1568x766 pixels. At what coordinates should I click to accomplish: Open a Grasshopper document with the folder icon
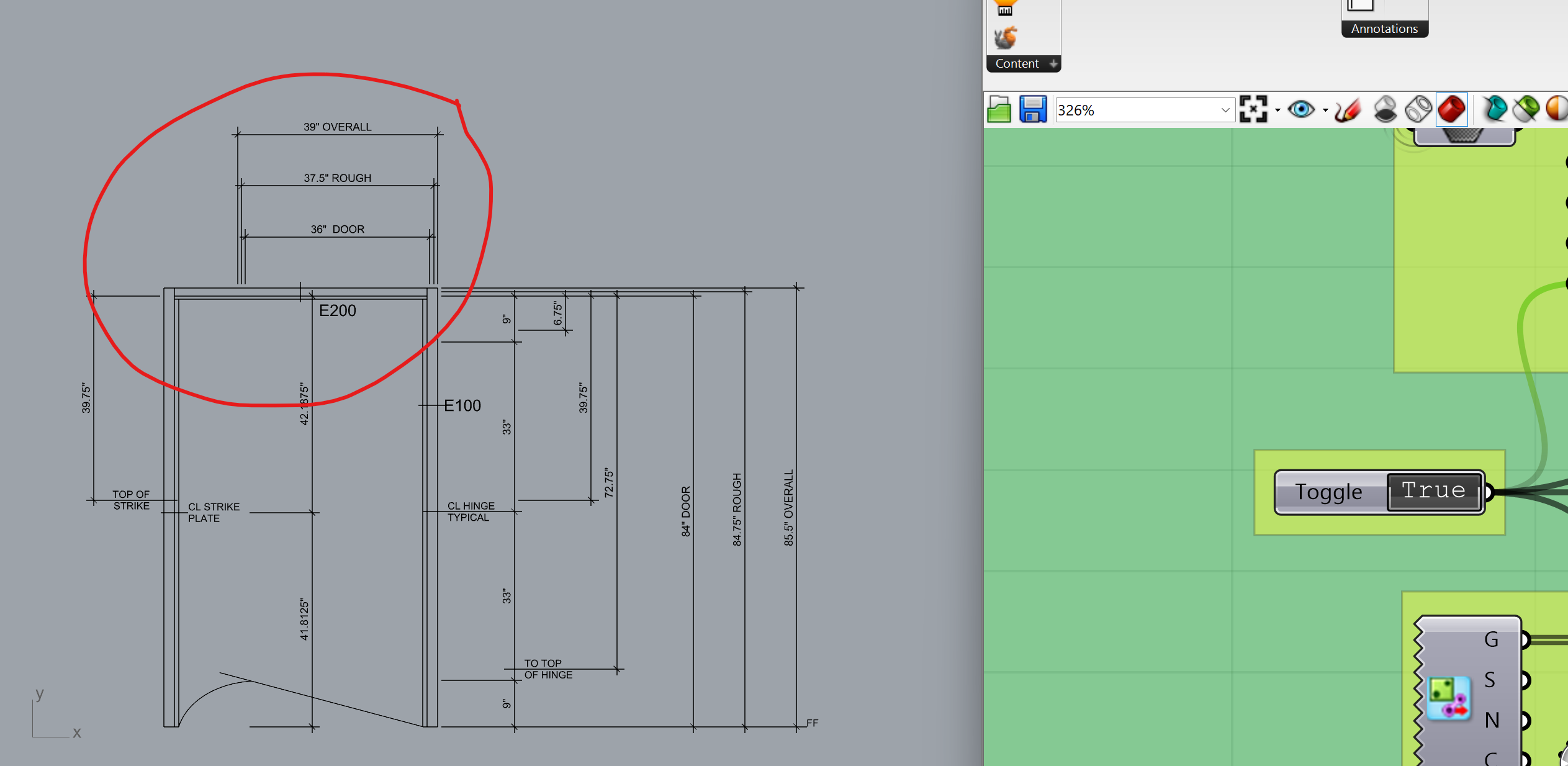(998, 109)
